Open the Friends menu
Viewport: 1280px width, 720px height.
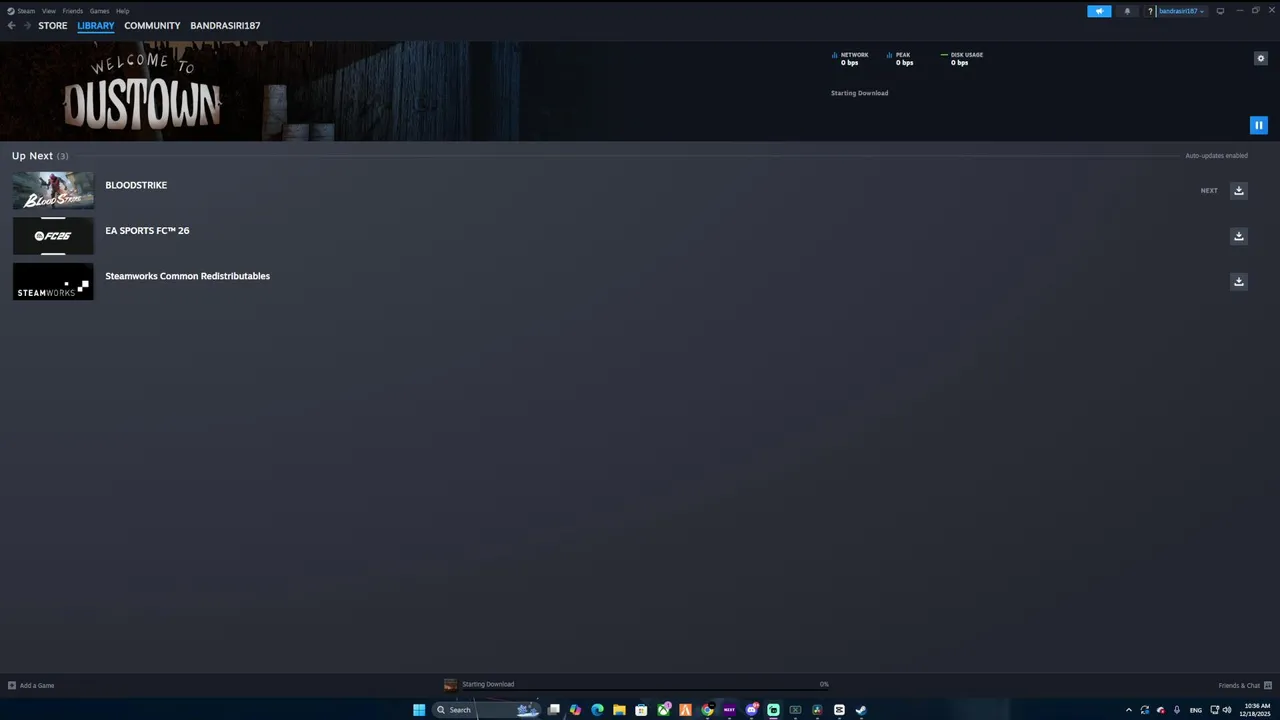tap(73, 11)
